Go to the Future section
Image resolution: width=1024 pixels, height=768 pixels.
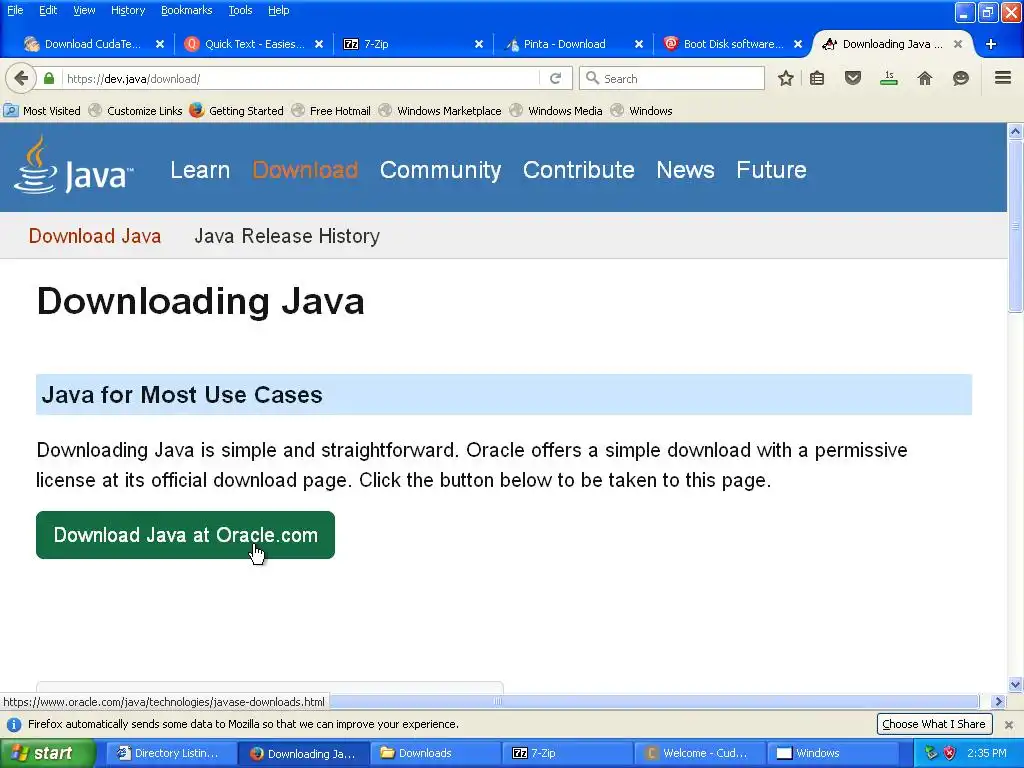click(x=771, y=170)
